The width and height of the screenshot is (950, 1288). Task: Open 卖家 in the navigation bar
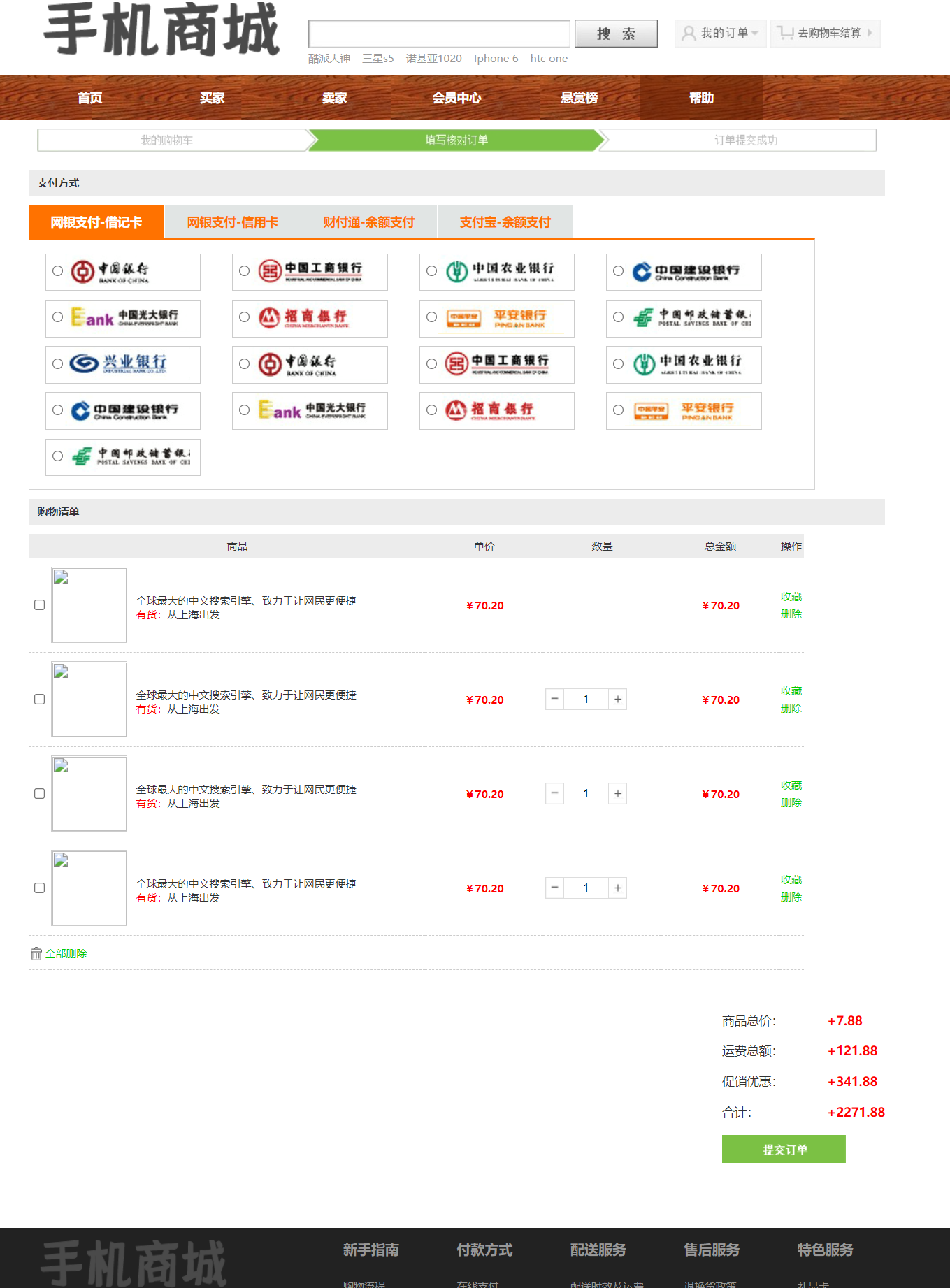(334, 98)
